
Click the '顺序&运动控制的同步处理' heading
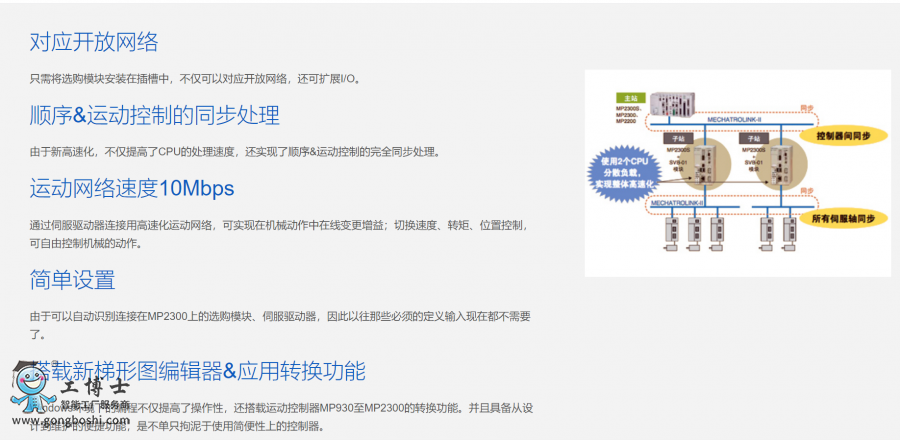(154, 115)
